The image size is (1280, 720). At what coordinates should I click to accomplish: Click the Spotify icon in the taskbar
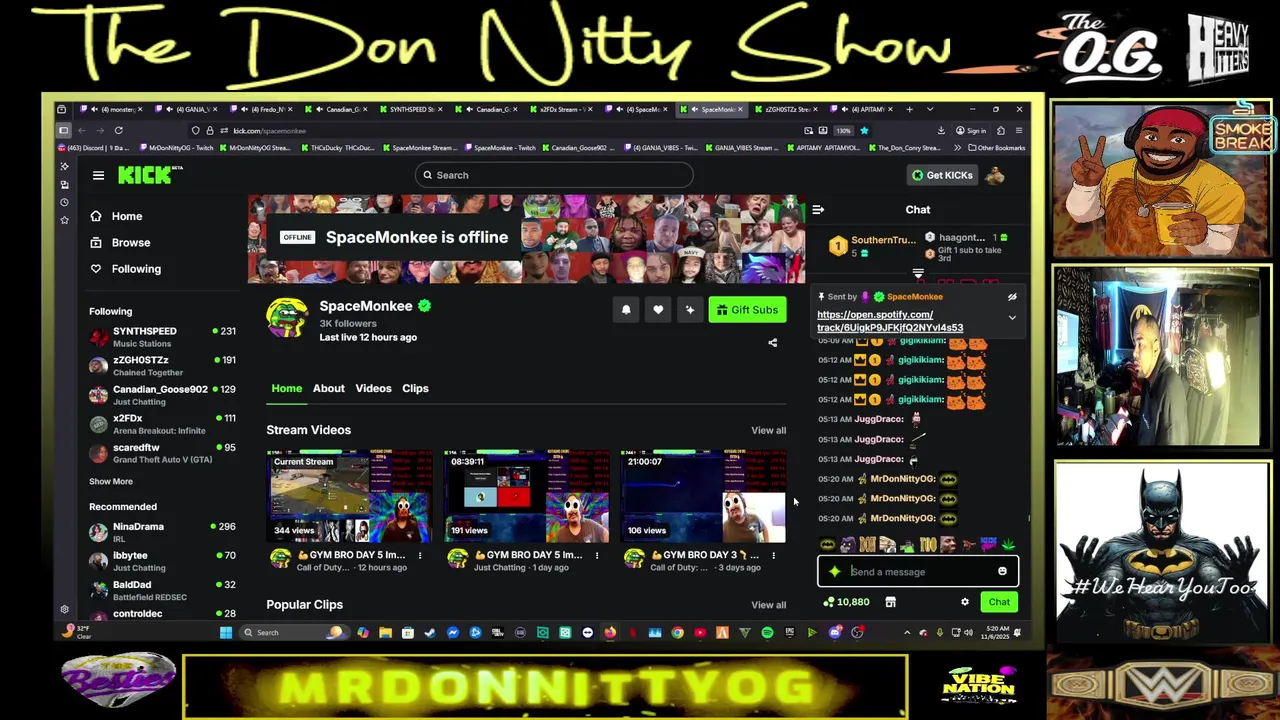click(767, 632)
